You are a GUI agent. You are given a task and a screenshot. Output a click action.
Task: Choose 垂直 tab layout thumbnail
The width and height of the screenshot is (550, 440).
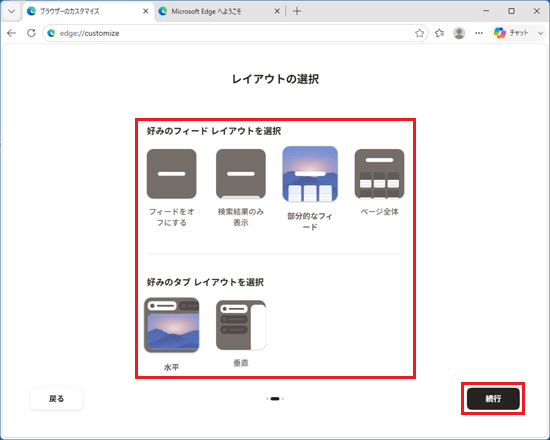(x=241, y=325)
